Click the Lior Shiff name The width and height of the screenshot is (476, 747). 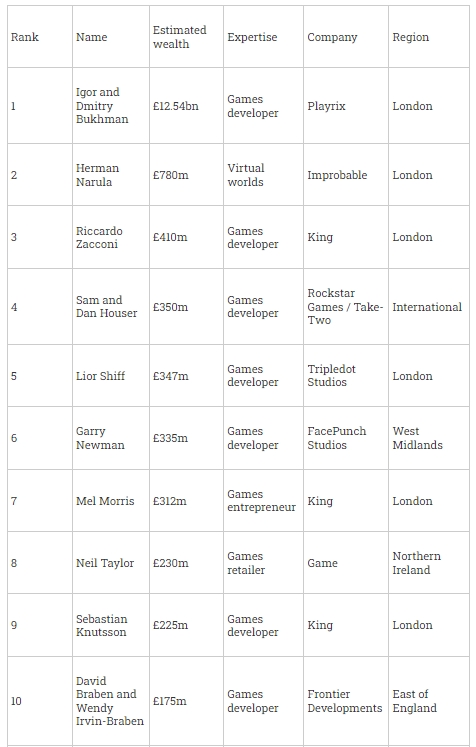pos(101,376)
